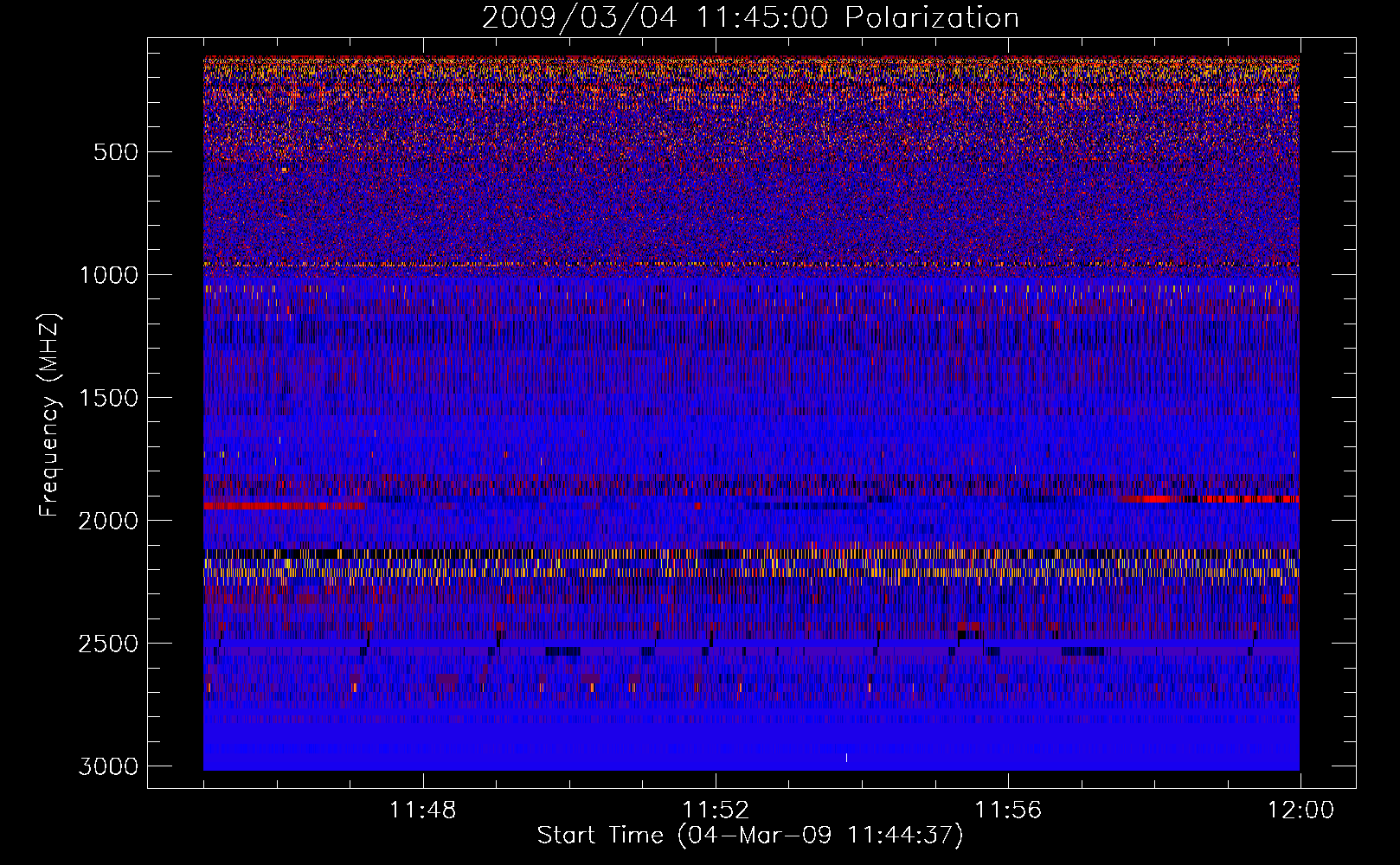Click the 2000 frequency tick label
The height and width of the screenshot is (865, 1400).
pos(109,521)
